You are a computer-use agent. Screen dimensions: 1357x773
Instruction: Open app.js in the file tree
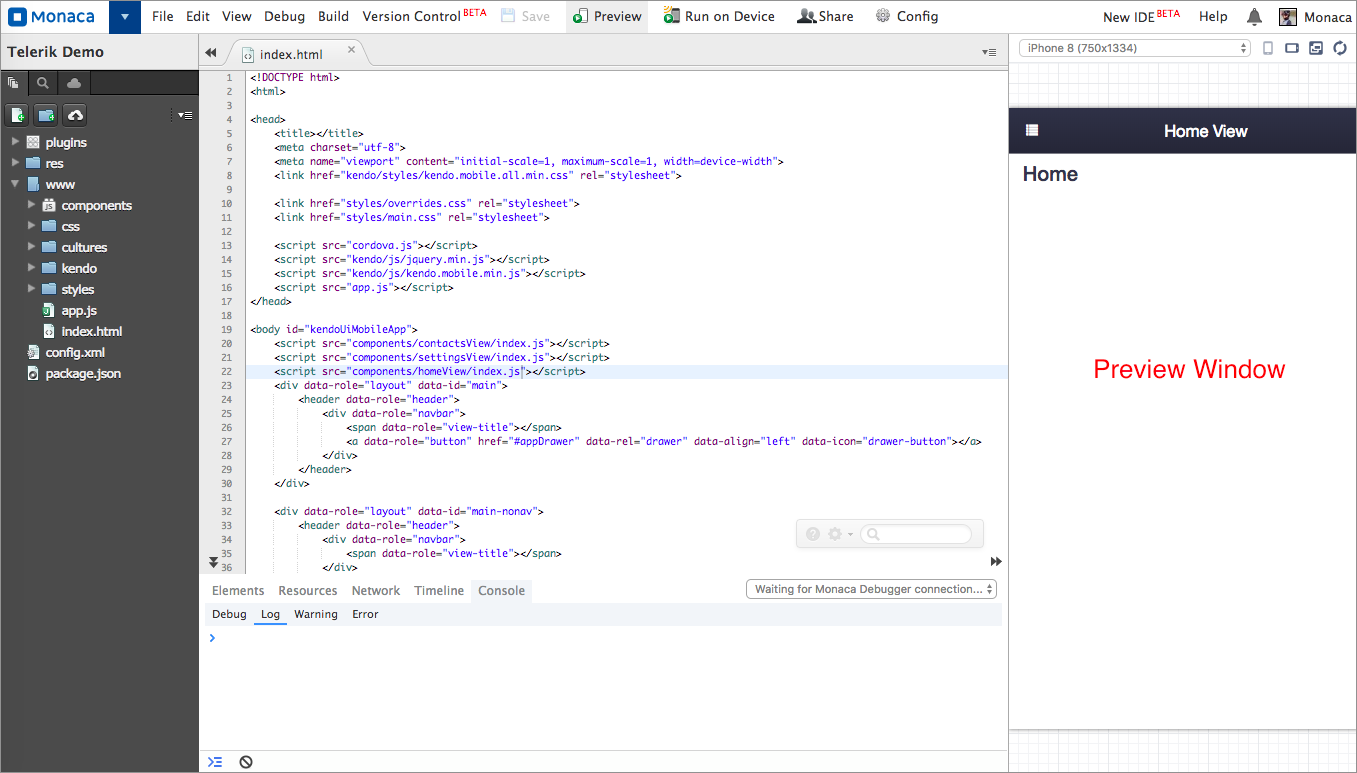pyautogui.click(x=79, y=310)
